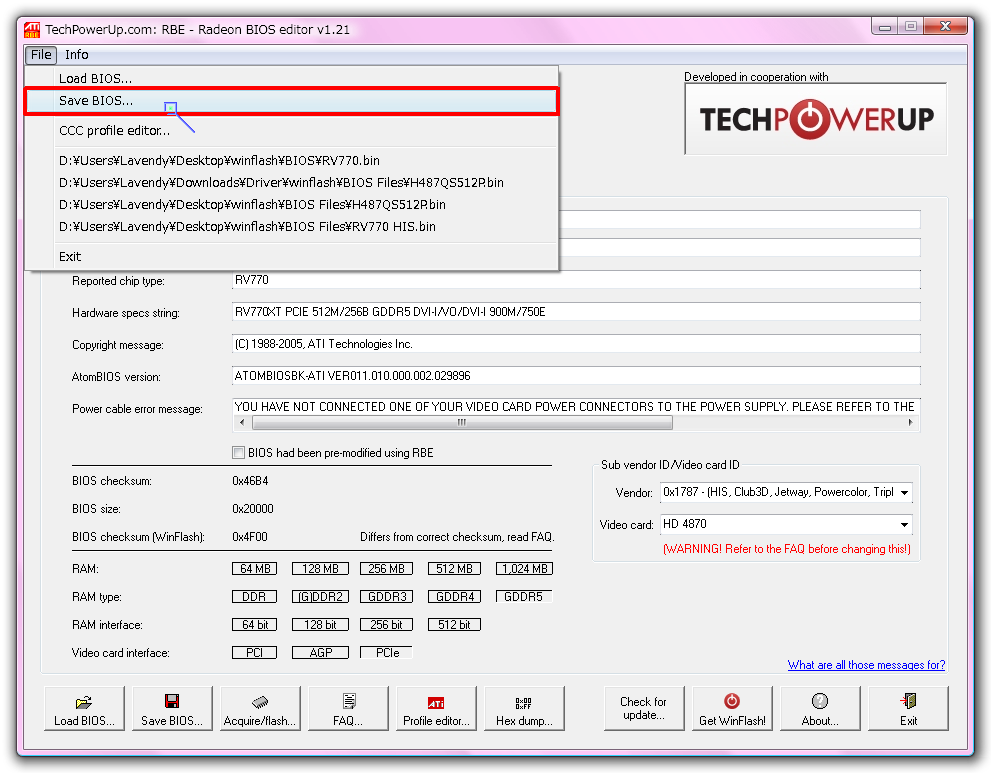Click right arrow of power cable message scrollbar
Viewport: 991px width, 773px height.
[910, 422]
